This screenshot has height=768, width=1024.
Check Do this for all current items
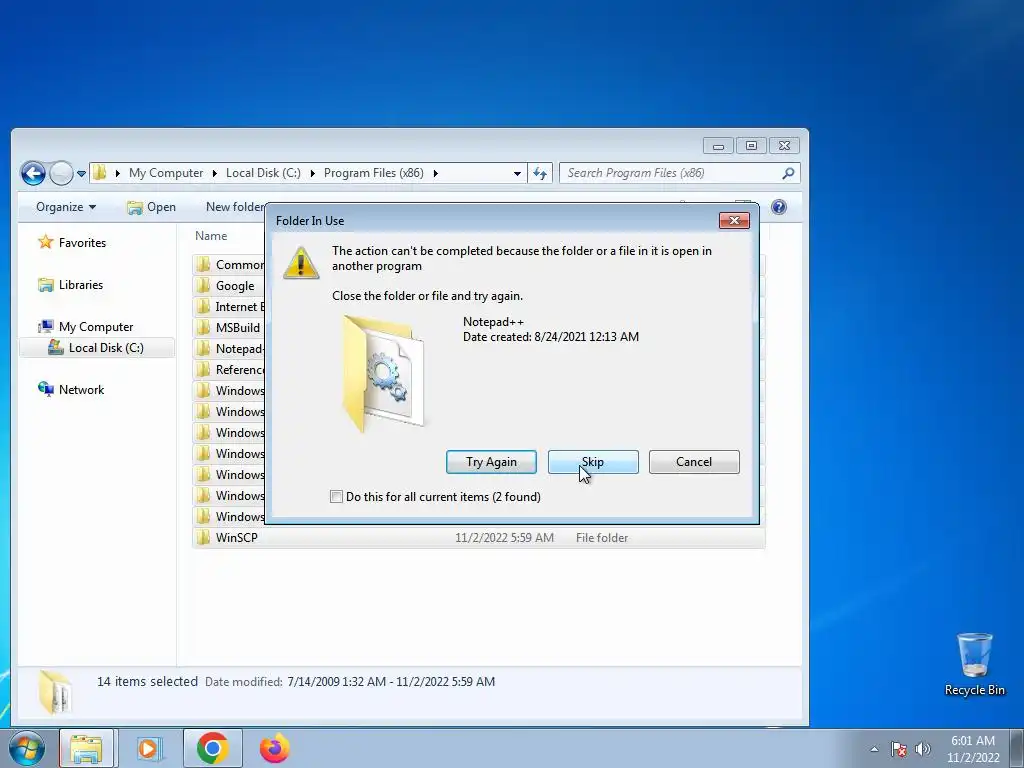(336, 497)
